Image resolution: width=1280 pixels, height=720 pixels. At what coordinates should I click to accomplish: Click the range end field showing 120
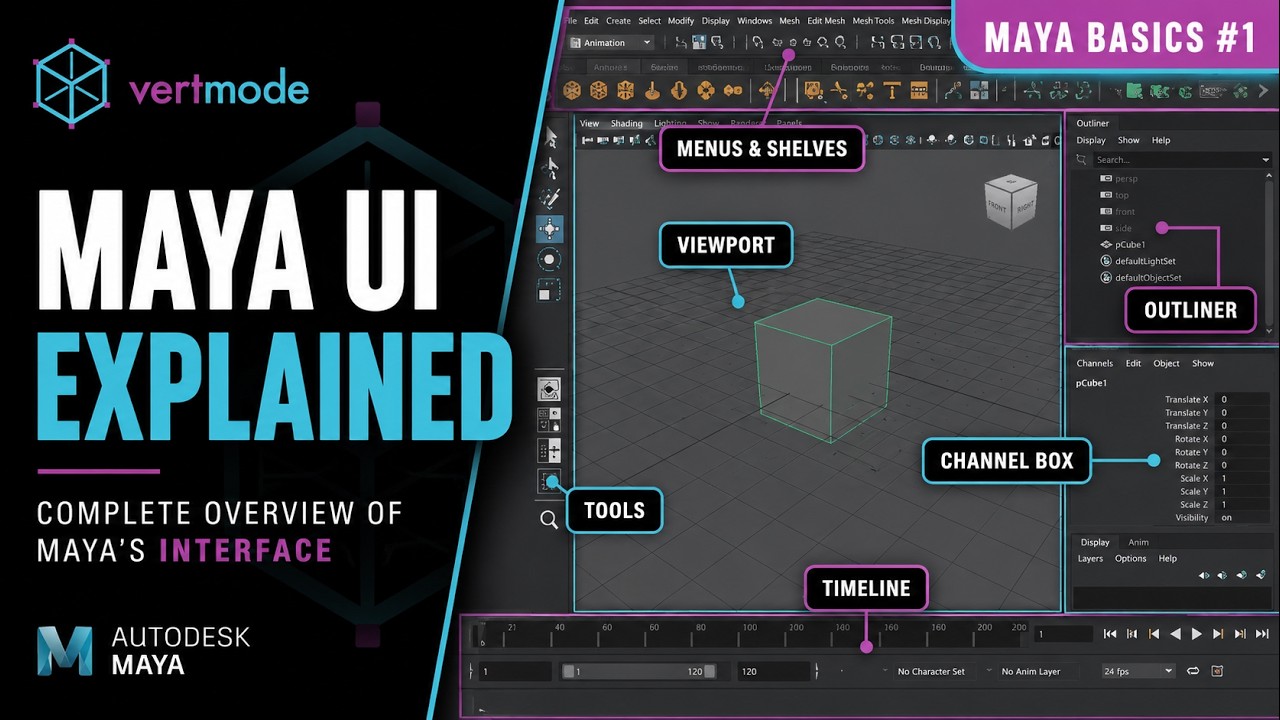(x=773, y=672)
